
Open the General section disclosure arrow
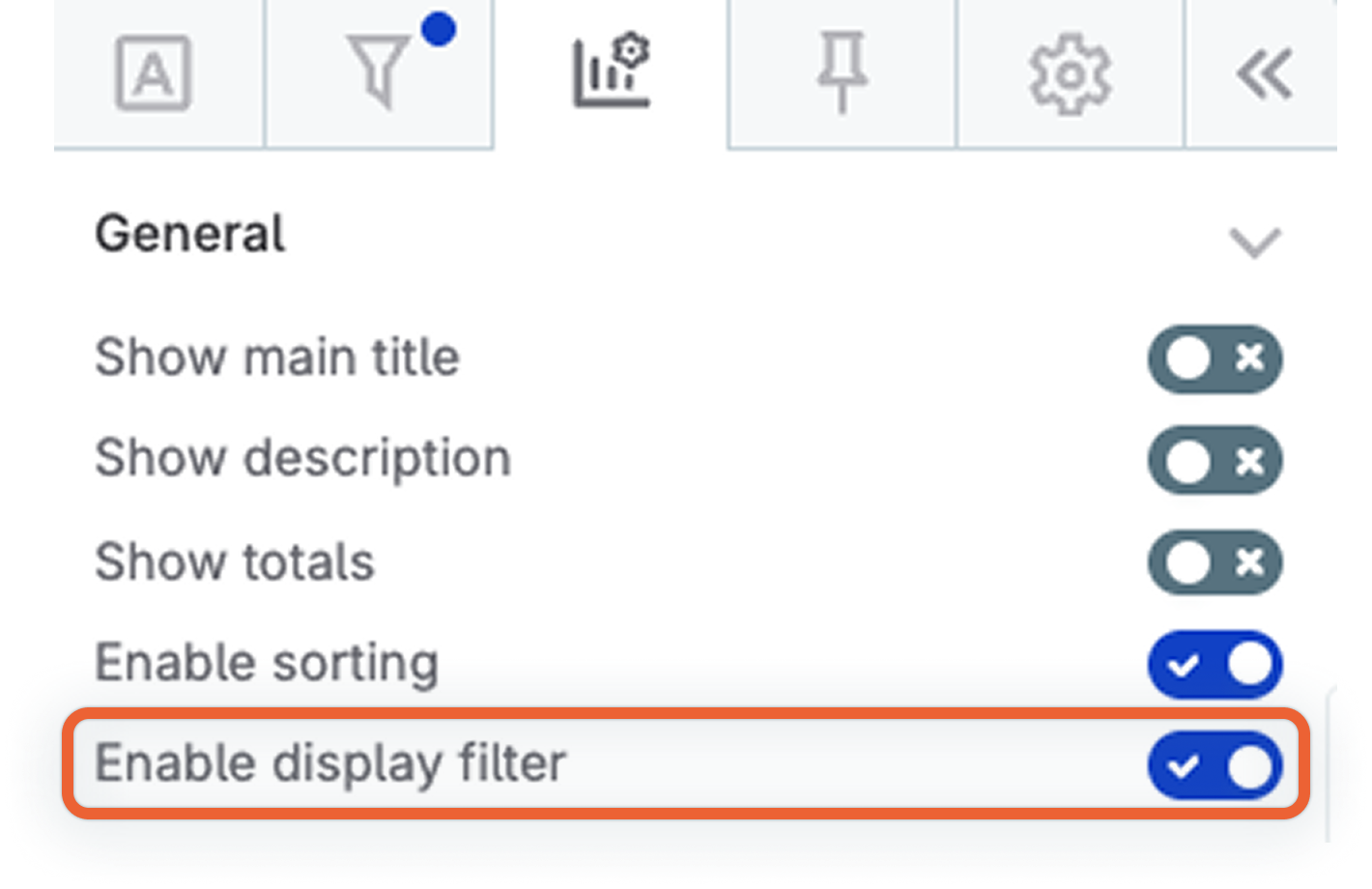(1254, 242)
